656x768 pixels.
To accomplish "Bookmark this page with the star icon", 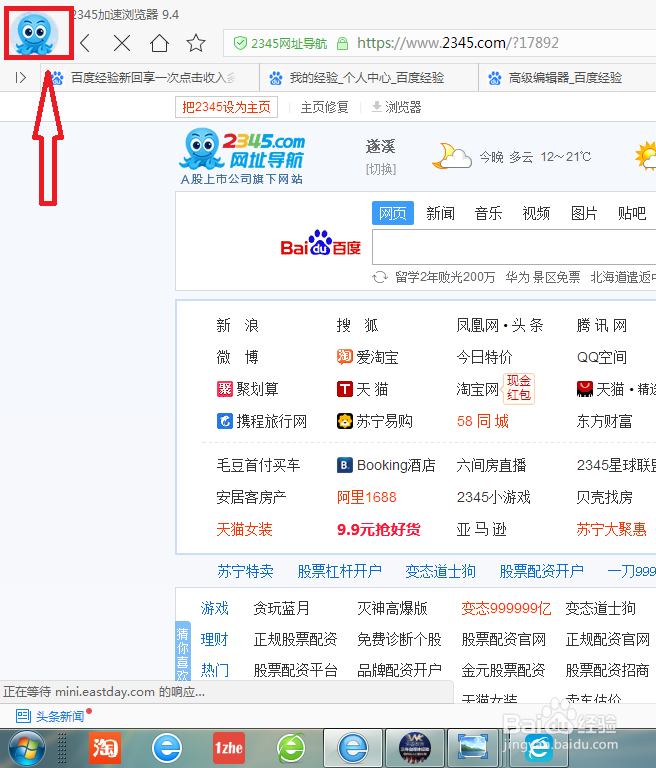I will coord(196,43).
